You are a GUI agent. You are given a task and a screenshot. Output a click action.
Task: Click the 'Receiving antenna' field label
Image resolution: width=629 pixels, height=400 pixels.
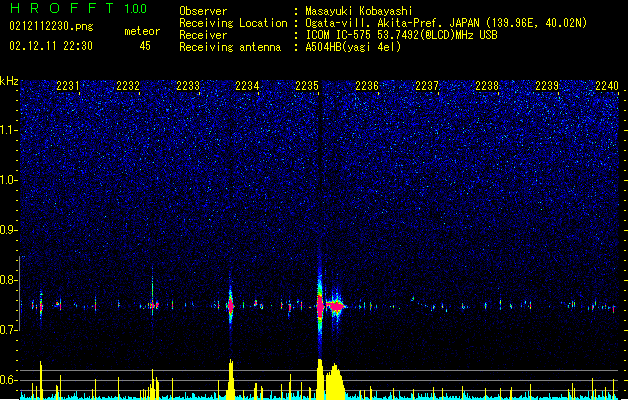pos(230,47)
